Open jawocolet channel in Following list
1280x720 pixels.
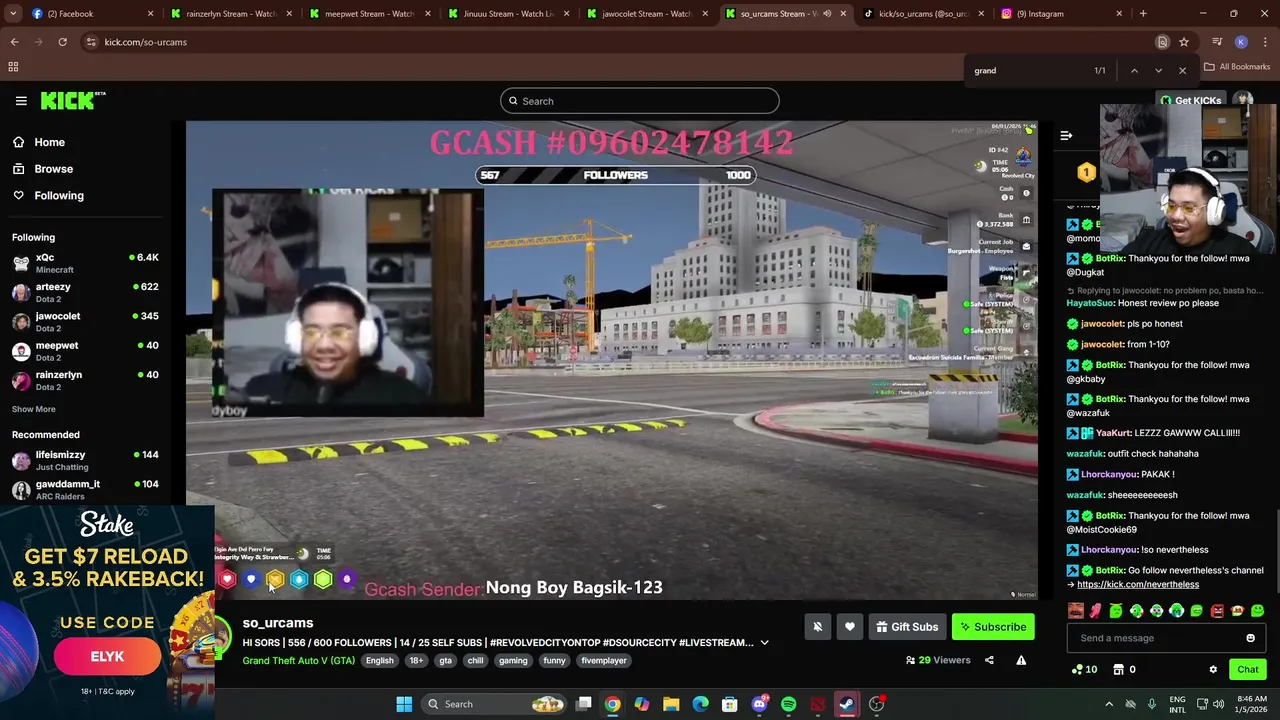pyautogui.click(x=85, y=321)
